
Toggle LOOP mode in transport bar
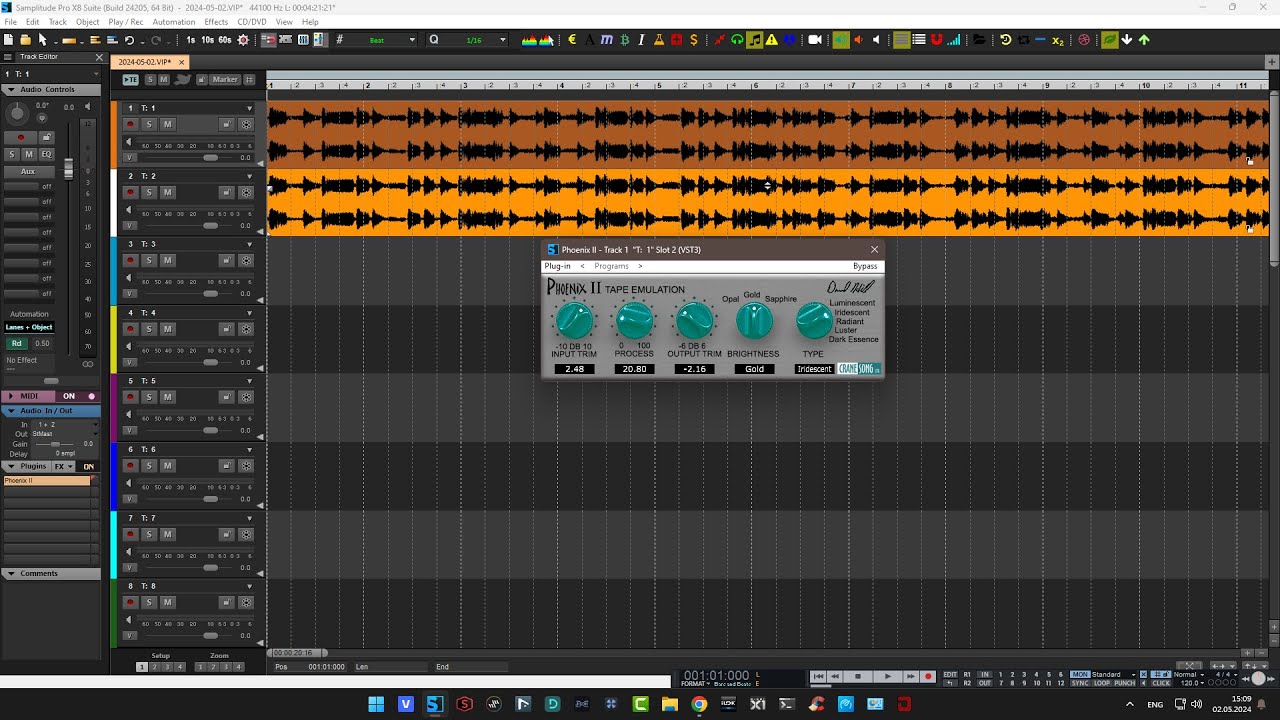(x=1101, y=683)
